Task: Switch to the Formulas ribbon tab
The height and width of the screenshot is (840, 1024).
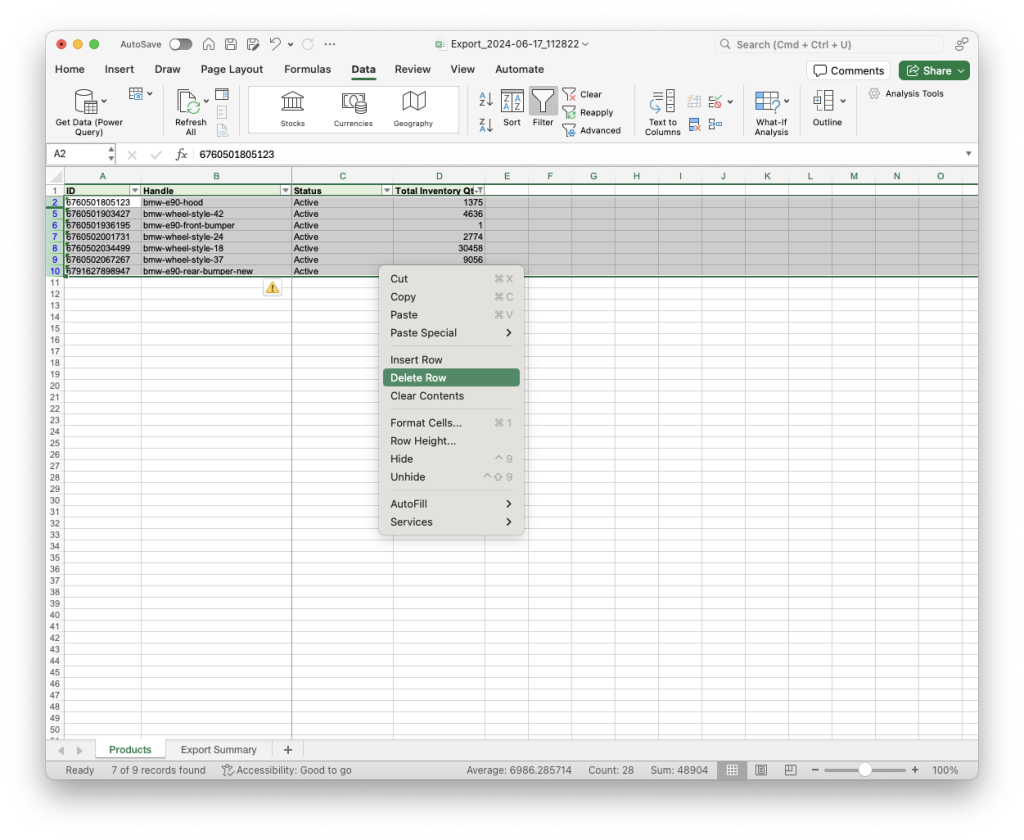Action: (307, 69)
